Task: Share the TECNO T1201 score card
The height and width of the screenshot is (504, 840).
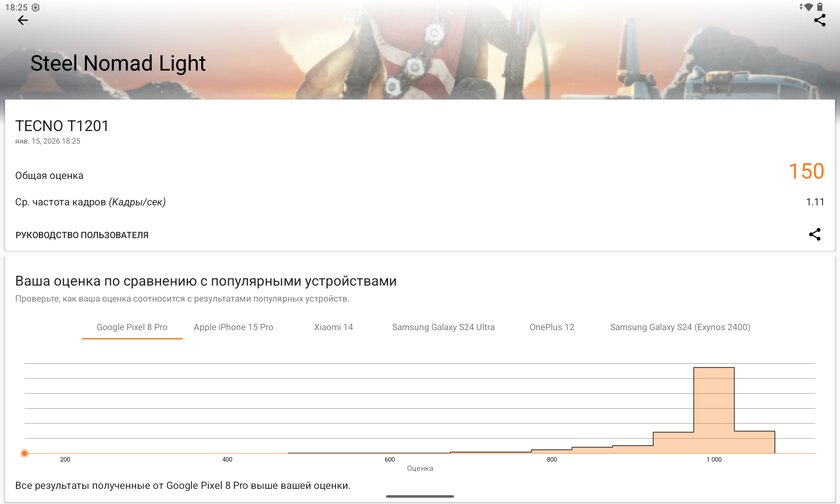Action: pyautogui.click(x=814, y=234)
